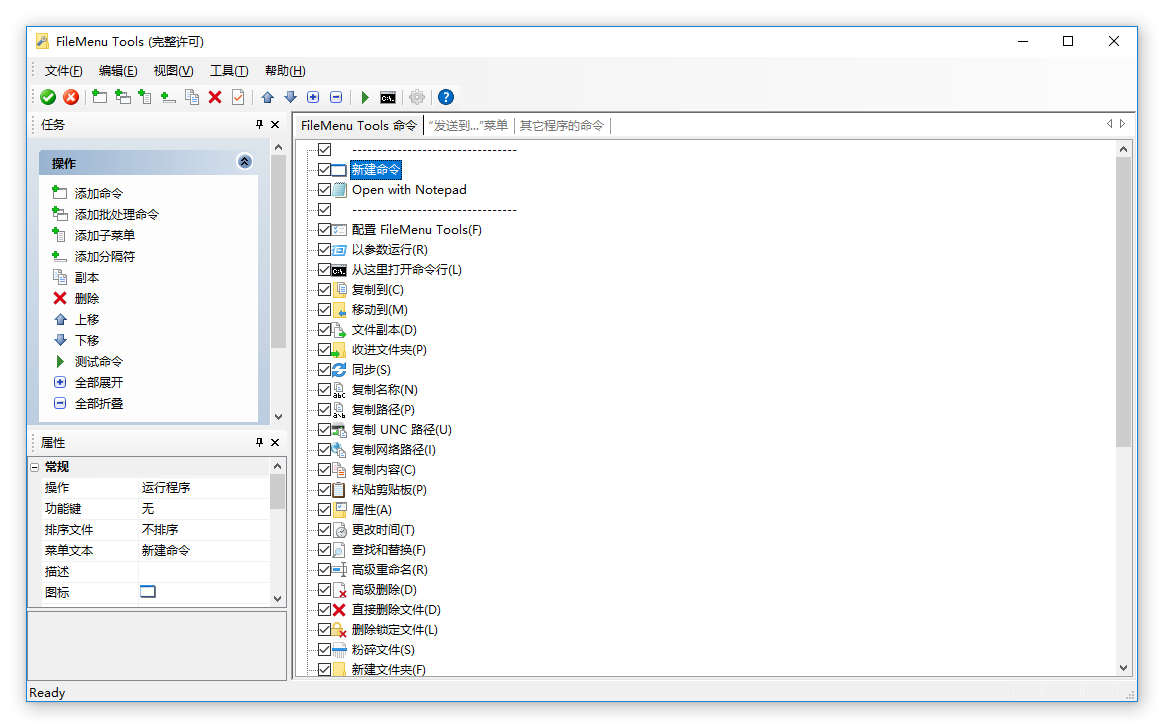The height and width of the screenshot is (728, 1164).
Task: Collapse the 操作 task group chevron
Action: (244, 162)
